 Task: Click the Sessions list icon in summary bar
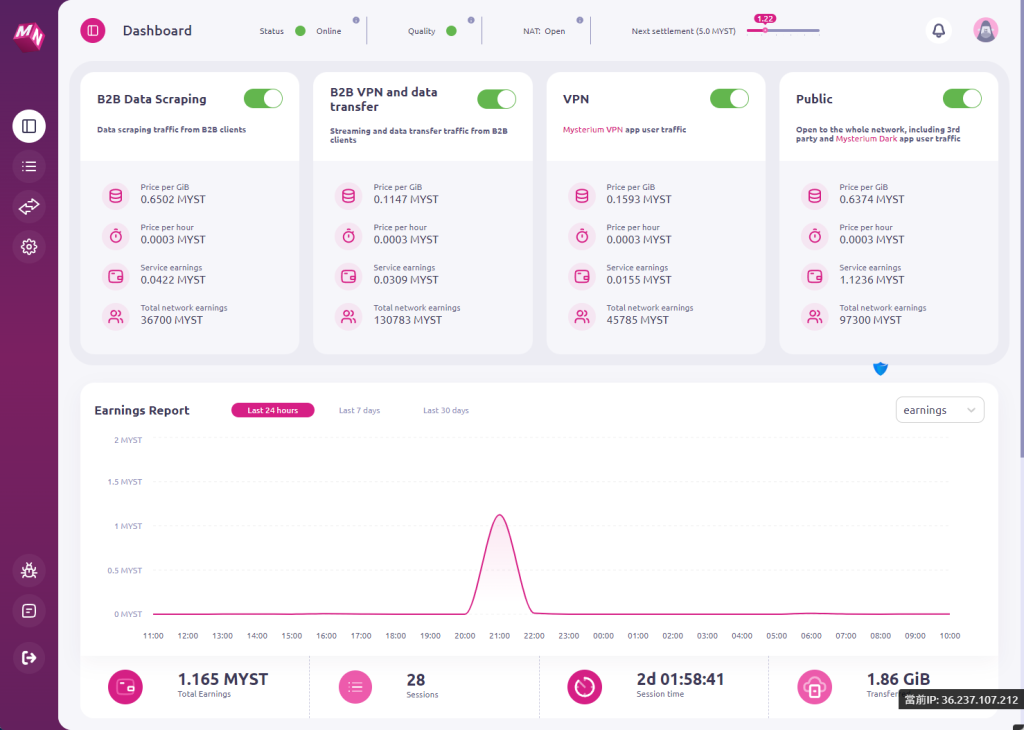(355, 687)
